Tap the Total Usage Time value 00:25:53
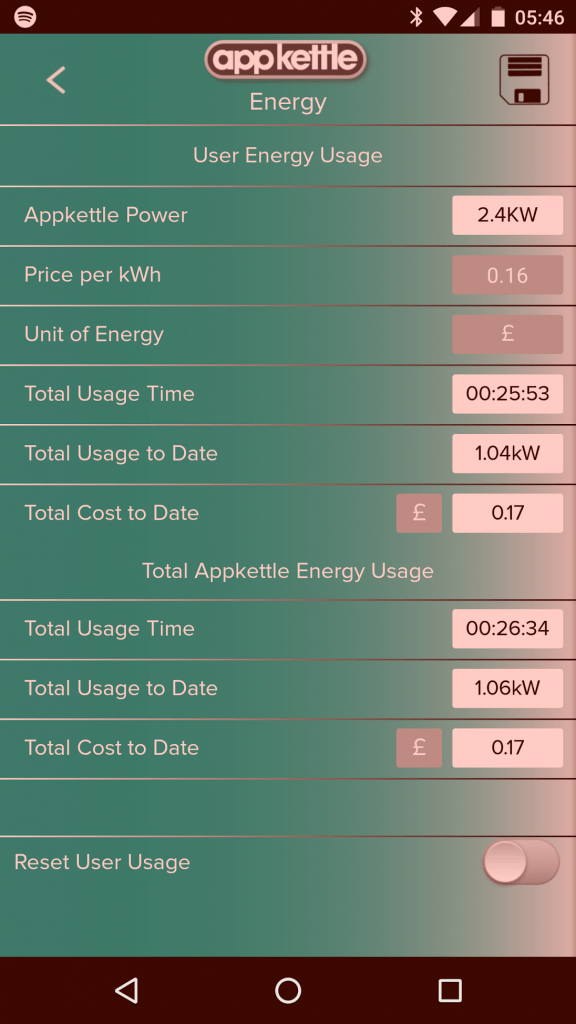576x1024 pixels. pyautogui.click(x=507, y=394)
